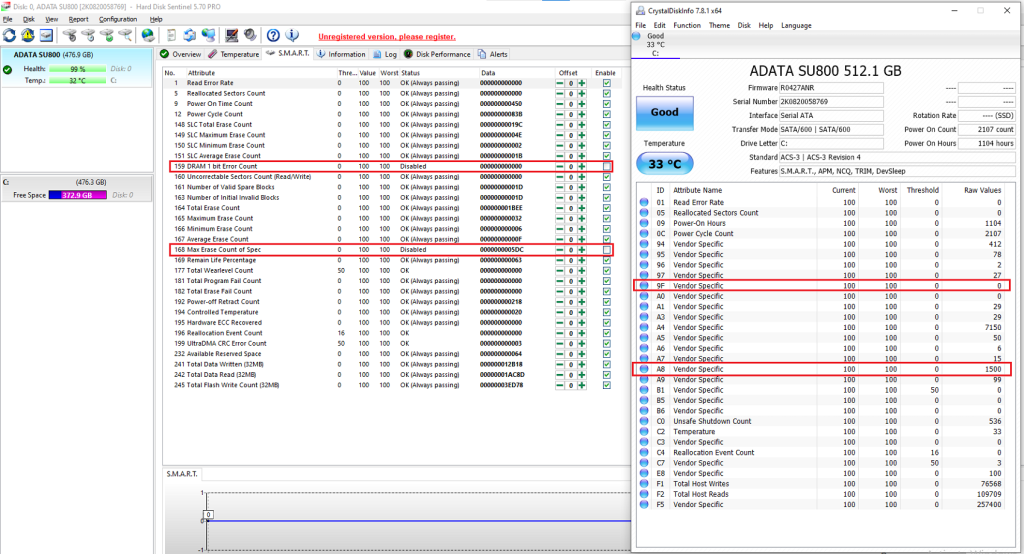Toggle Enable checkbox for Hardware ECC Recovered

coord(607,323)
